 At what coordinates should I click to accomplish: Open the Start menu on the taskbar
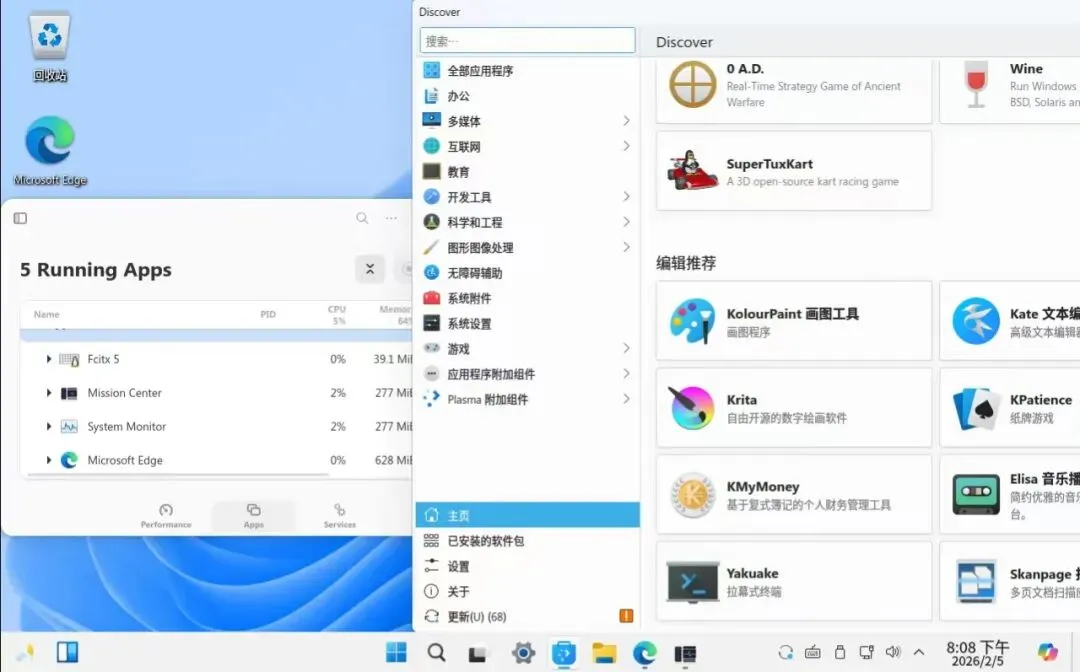[x=396, y=652]
